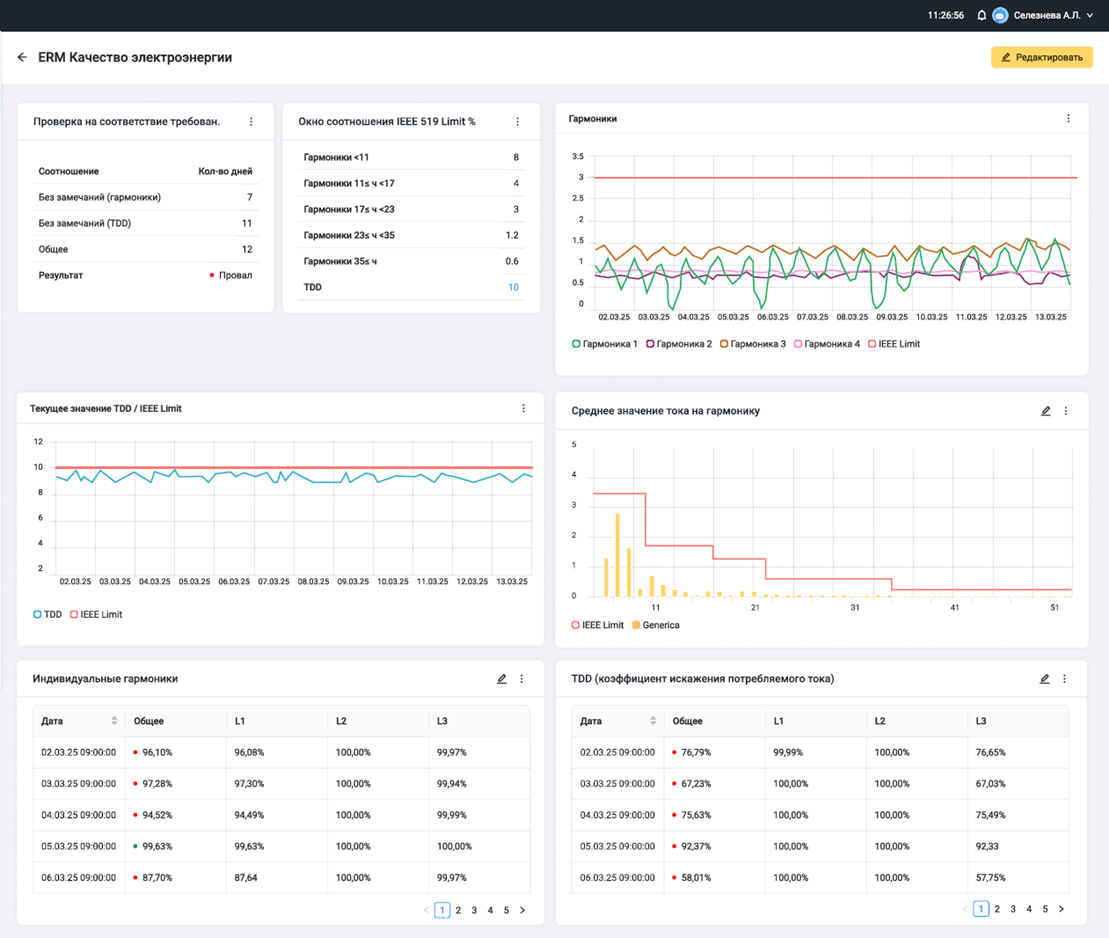The height and width of the screenshot is (938, 1109).
Task: Click pencil icon on Среднее значение тока card
Action: click(1046, 411)
